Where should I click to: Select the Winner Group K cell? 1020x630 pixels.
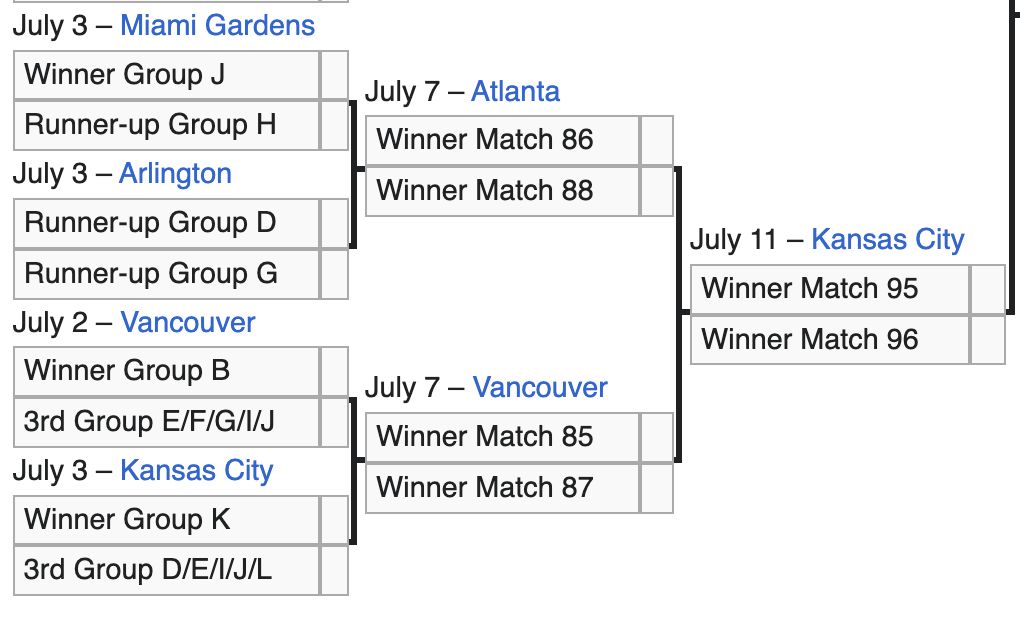(x=167, y=520)
